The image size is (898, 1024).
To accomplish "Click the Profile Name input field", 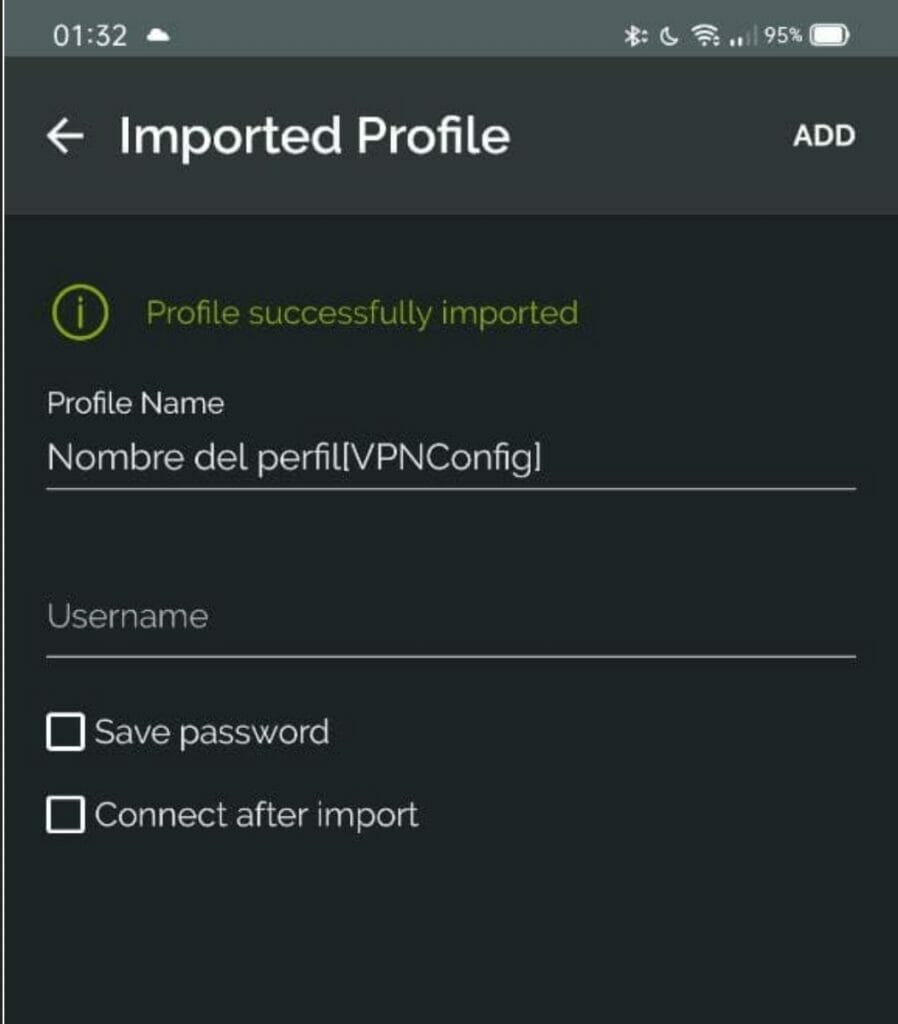I will 451,457.
